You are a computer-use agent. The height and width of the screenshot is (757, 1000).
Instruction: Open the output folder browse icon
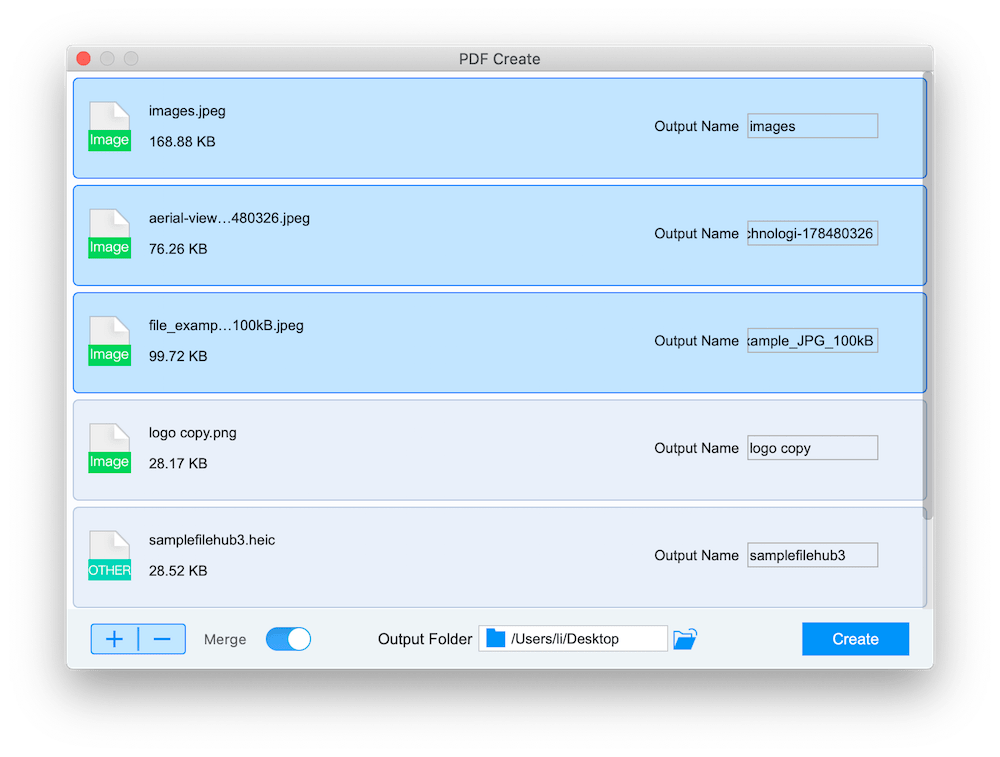click(685, 639)
